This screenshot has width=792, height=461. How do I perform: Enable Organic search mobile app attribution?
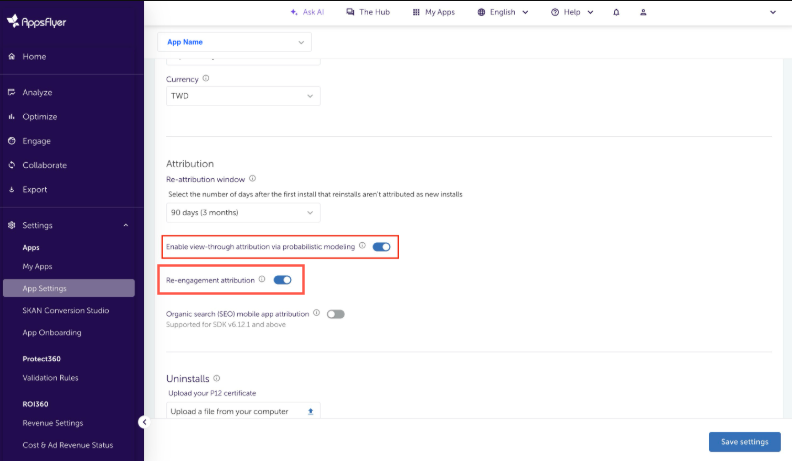[x=335, y=314]
